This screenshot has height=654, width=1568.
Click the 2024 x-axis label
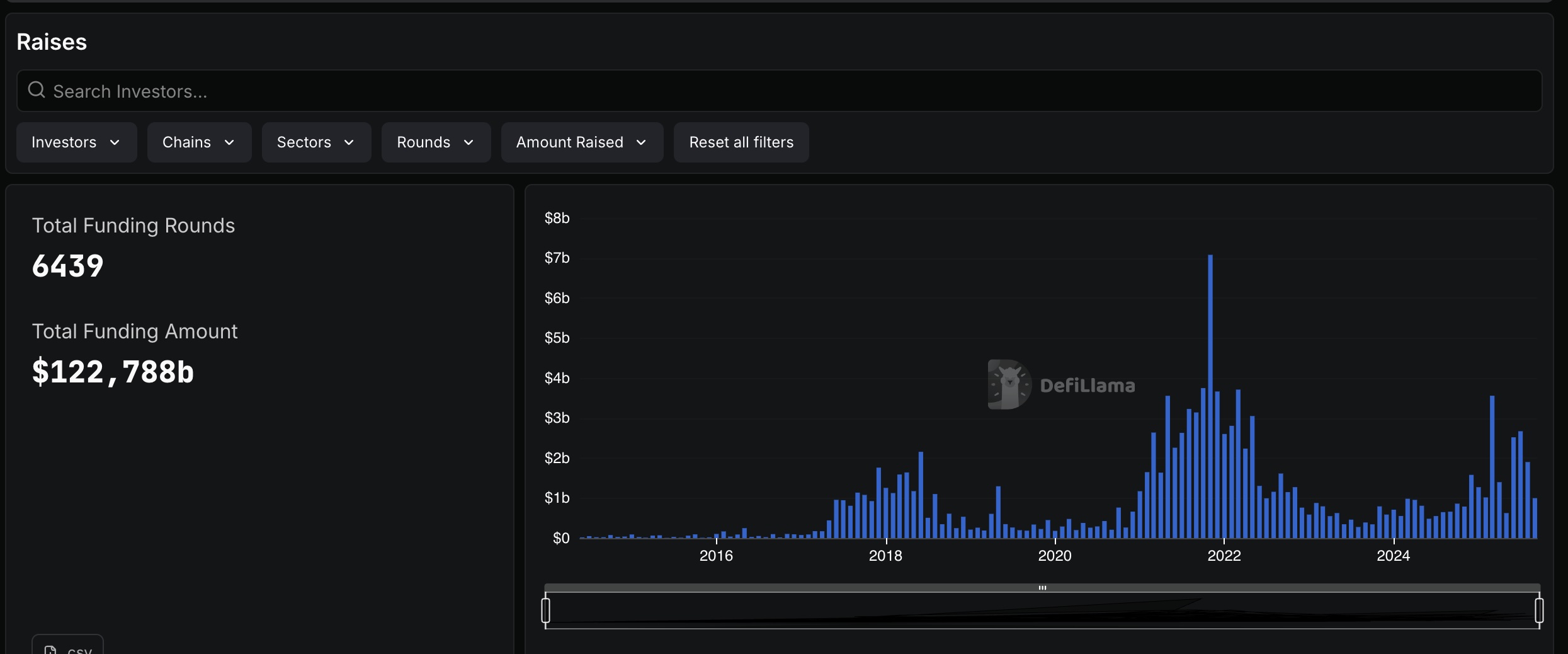(x=1394, y=556)
